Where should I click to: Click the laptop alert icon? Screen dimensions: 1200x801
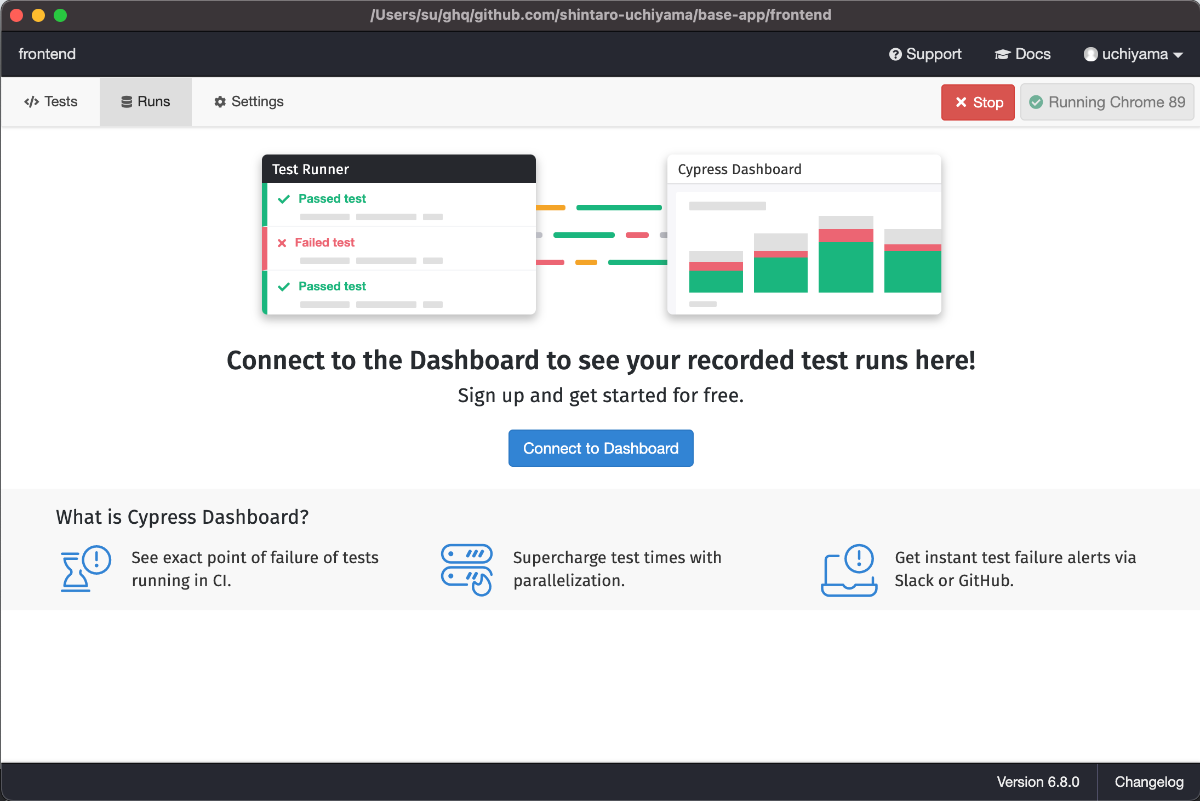pyautogui.click(x=849, y=570)
